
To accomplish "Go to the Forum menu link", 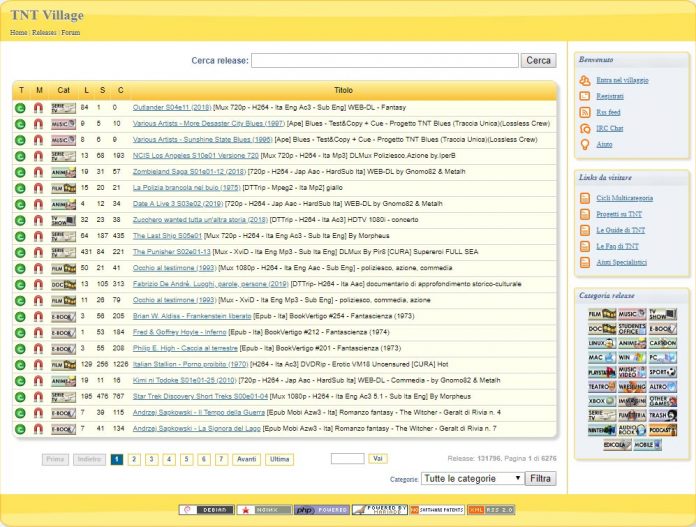I will pos(71,32).
